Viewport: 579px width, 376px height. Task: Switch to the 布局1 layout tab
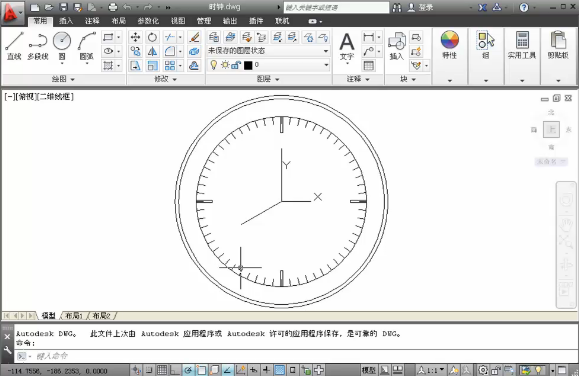pos(74,315)
